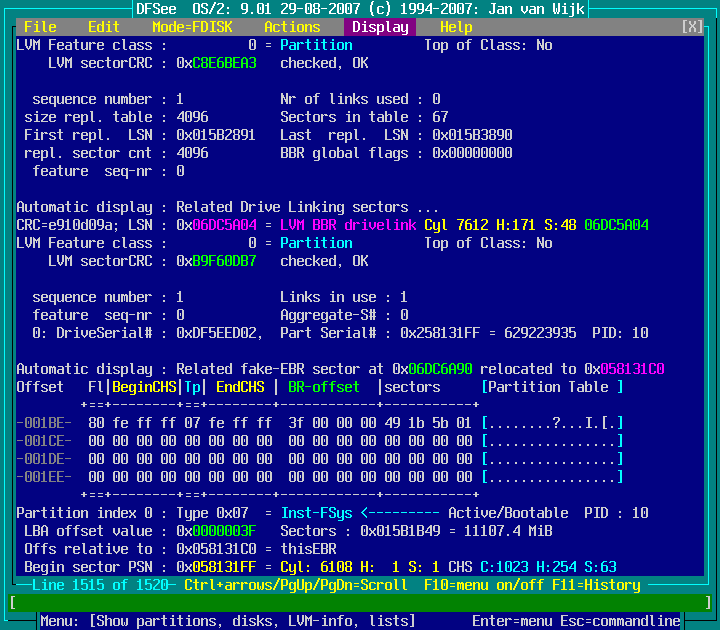Viewport: 720px width, 630px height.
Task: Open the Edit menu
Action: pos(104,27)
